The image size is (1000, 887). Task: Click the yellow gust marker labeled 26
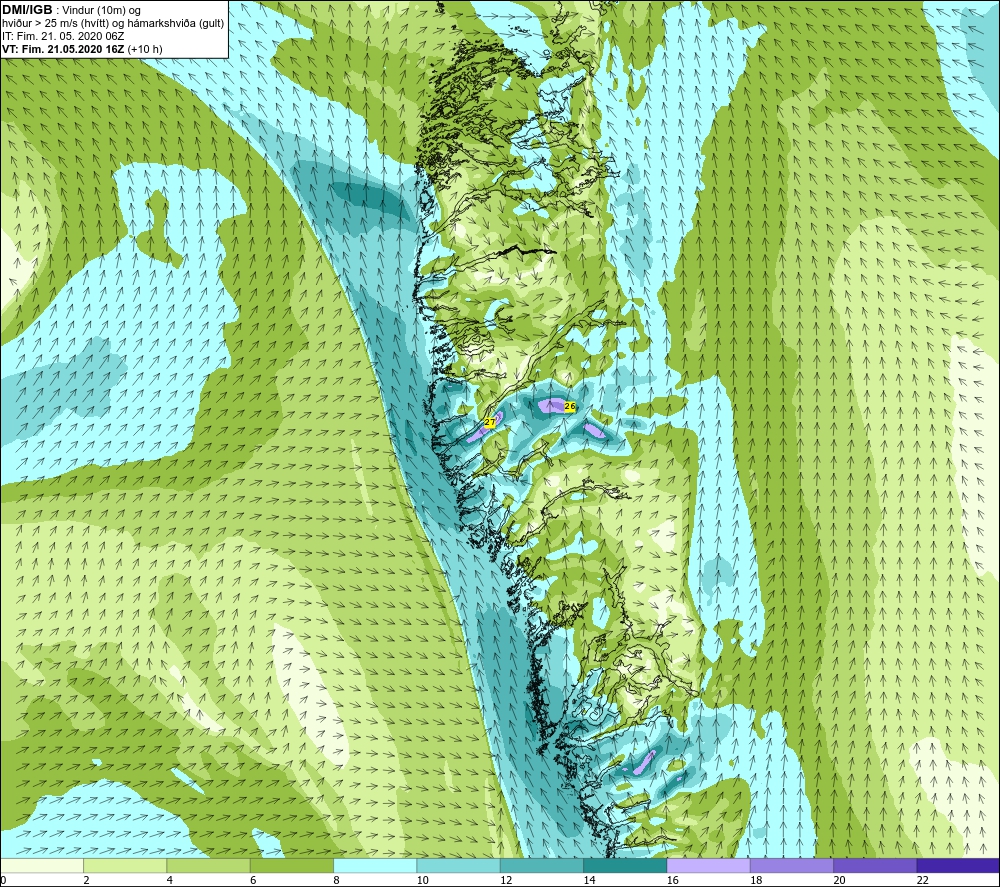[570, 406]
